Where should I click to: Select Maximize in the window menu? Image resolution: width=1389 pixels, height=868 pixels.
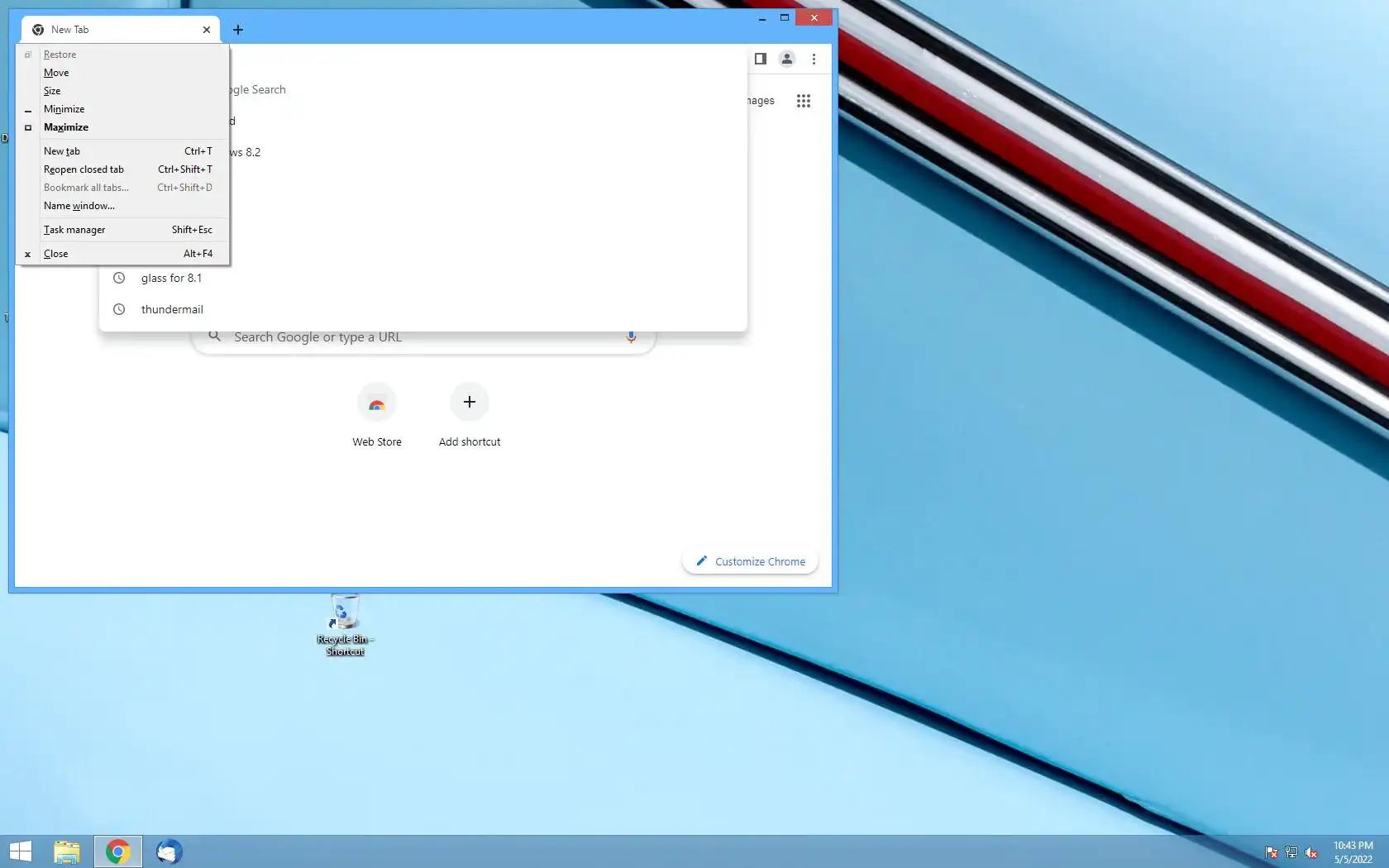(122, 127)
